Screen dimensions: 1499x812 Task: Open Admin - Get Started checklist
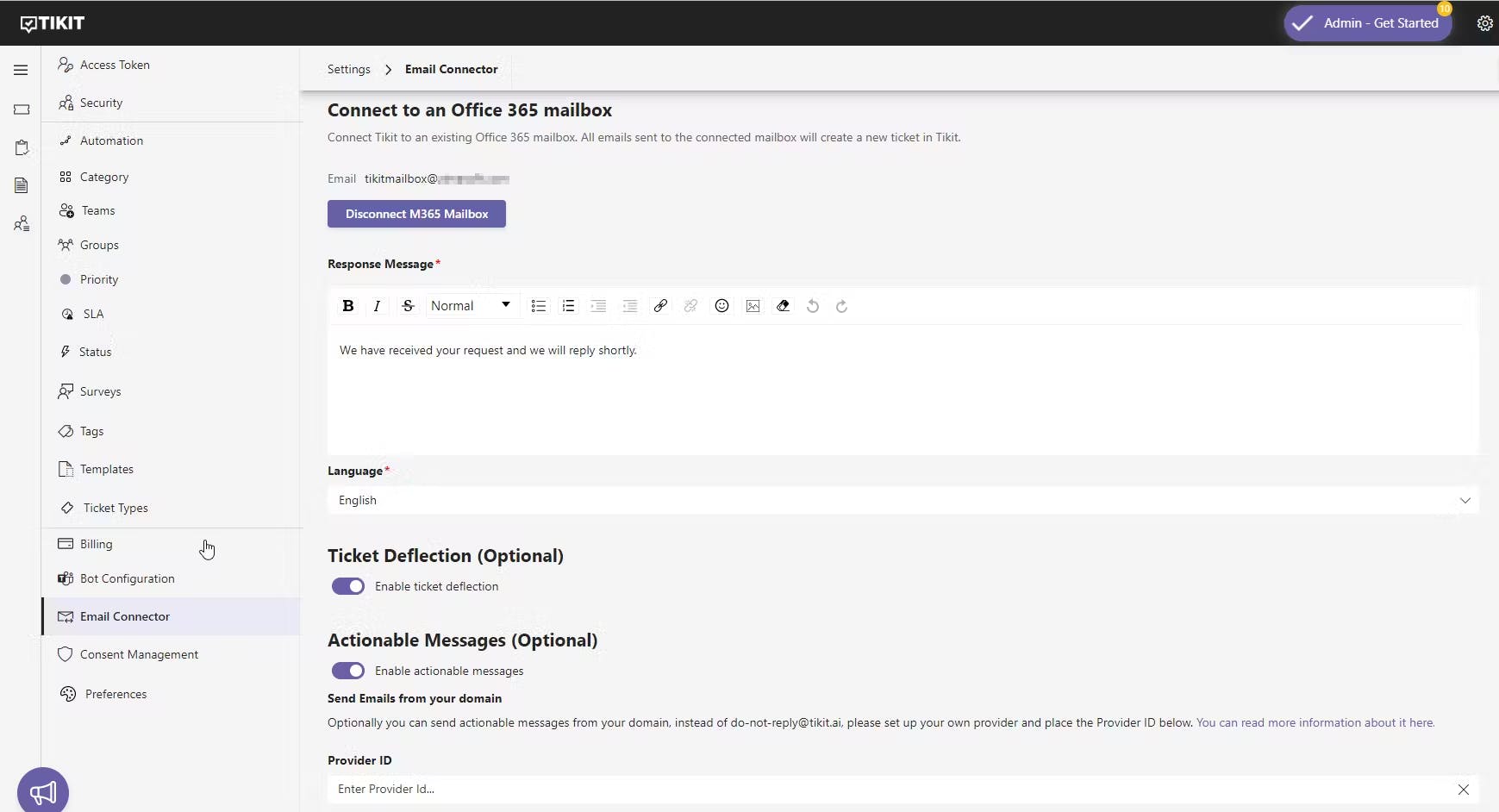click(x=1368, y=23)
